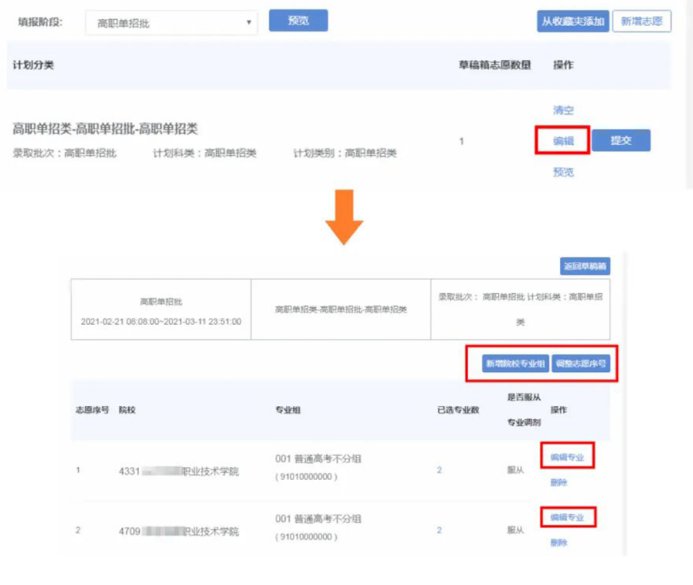Click the 清空 link in the 操作 column
The image size is (693, 585).
click(563, 109)
